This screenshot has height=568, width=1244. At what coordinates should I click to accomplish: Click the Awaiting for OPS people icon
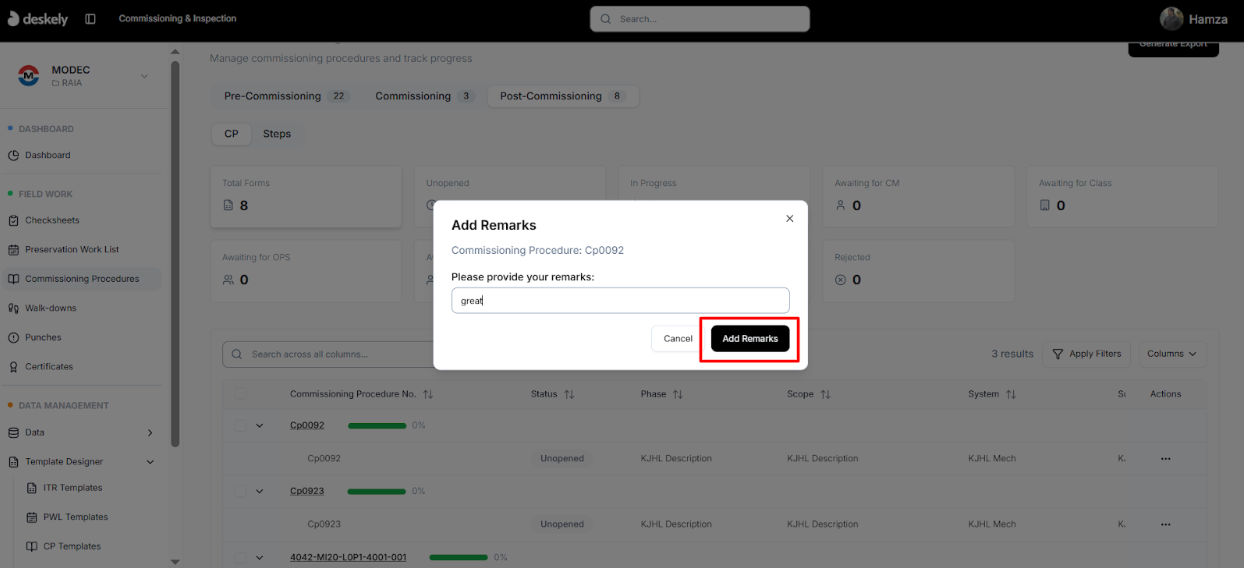(x=228, y=280)
